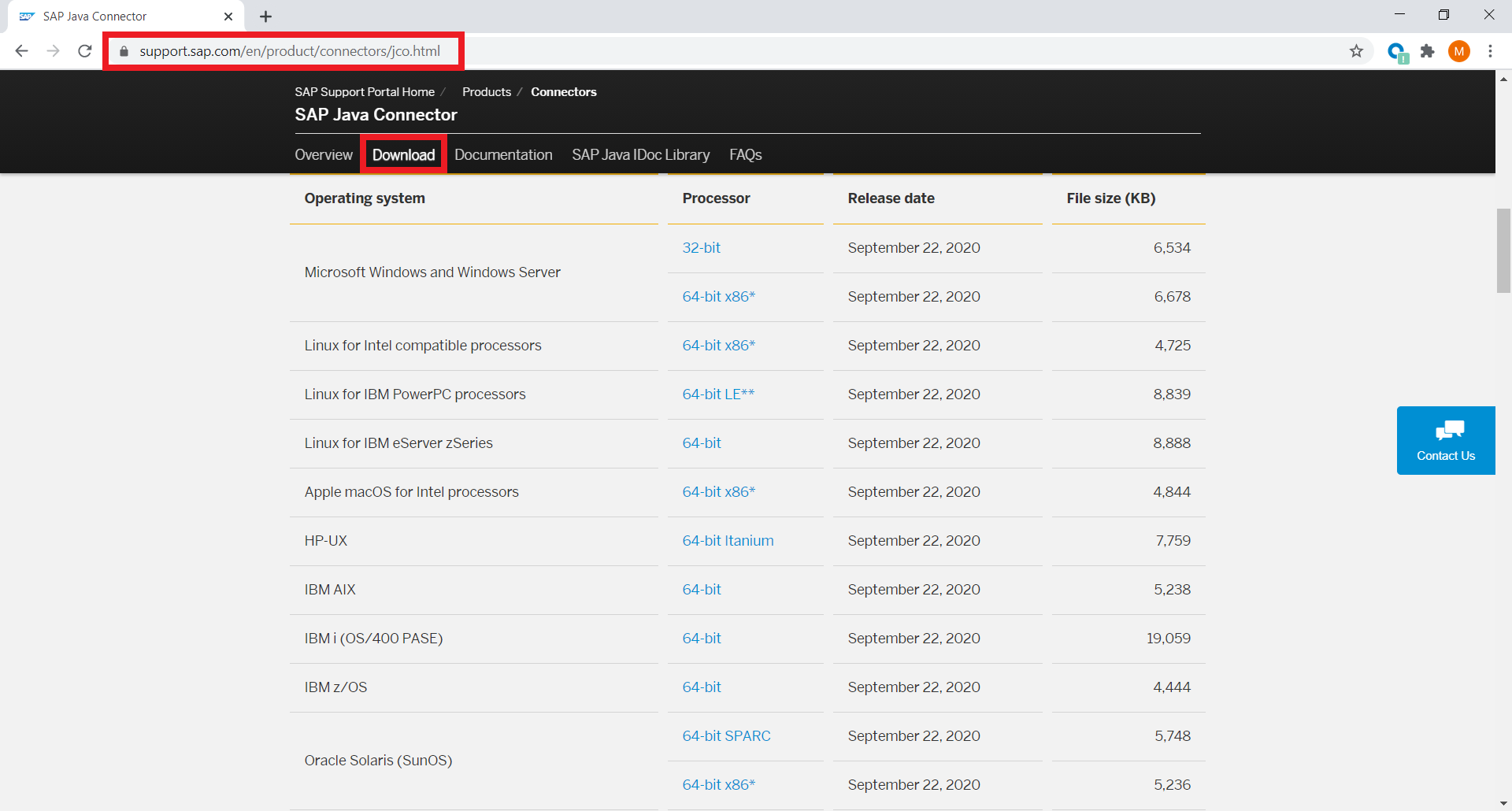Click the address bar URL field
Viewport: 1512px width, 811px height.
pos(290,51)
